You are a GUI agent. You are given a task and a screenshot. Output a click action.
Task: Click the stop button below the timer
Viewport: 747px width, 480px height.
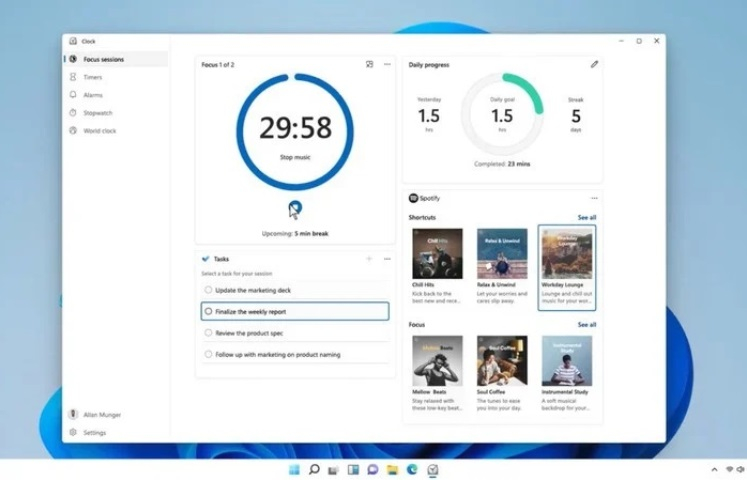click(295, 208)
